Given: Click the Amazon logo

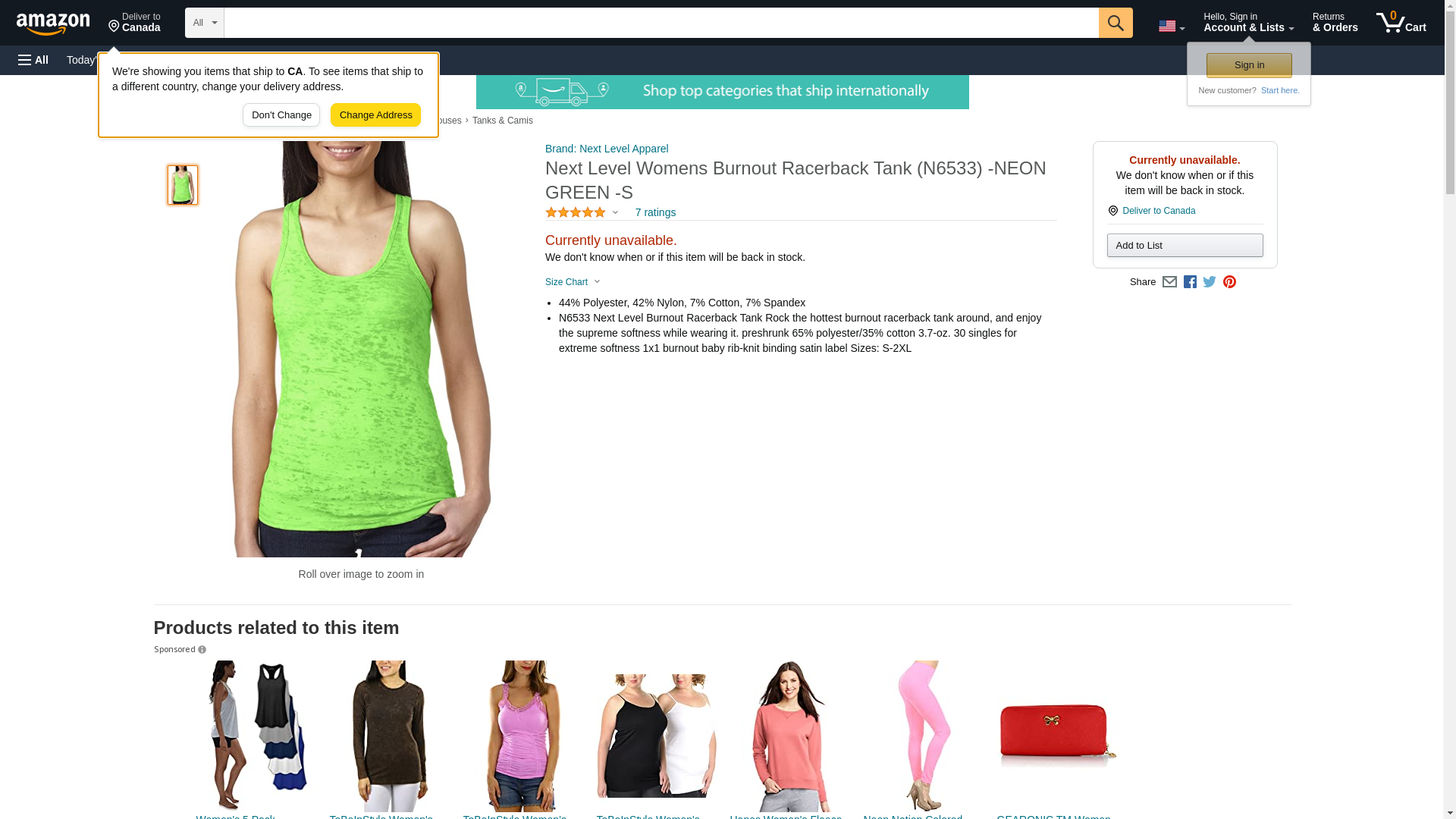Looking at the screenshot, I should [x=53, y=24].
